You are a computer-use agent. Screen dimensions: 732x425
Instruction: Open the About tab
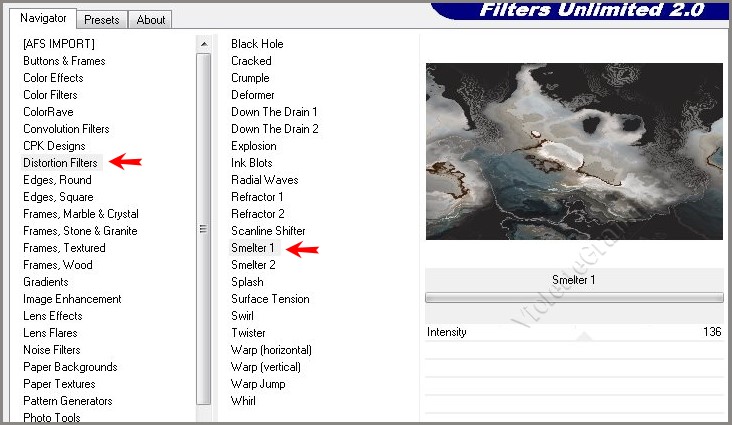point(151,19)
